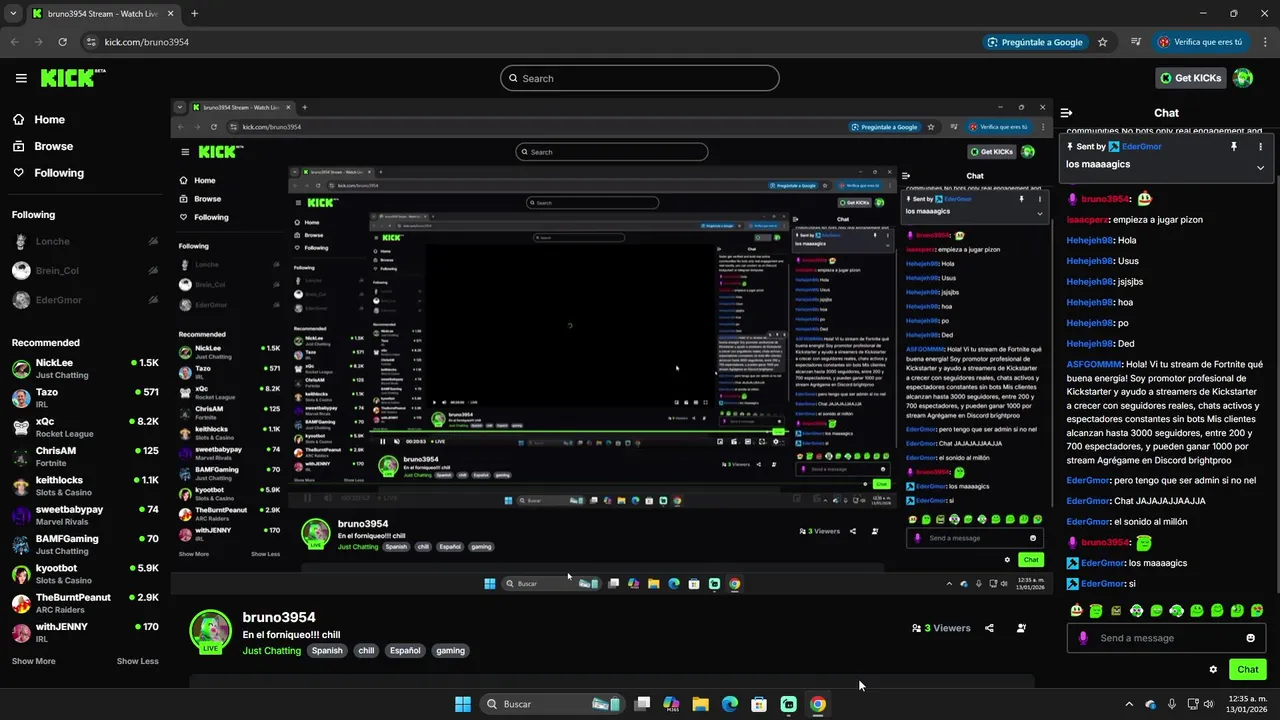Screen dimensions: 1280x720
Task: Open chat settings gear icon
Action: click(1213, 670)
